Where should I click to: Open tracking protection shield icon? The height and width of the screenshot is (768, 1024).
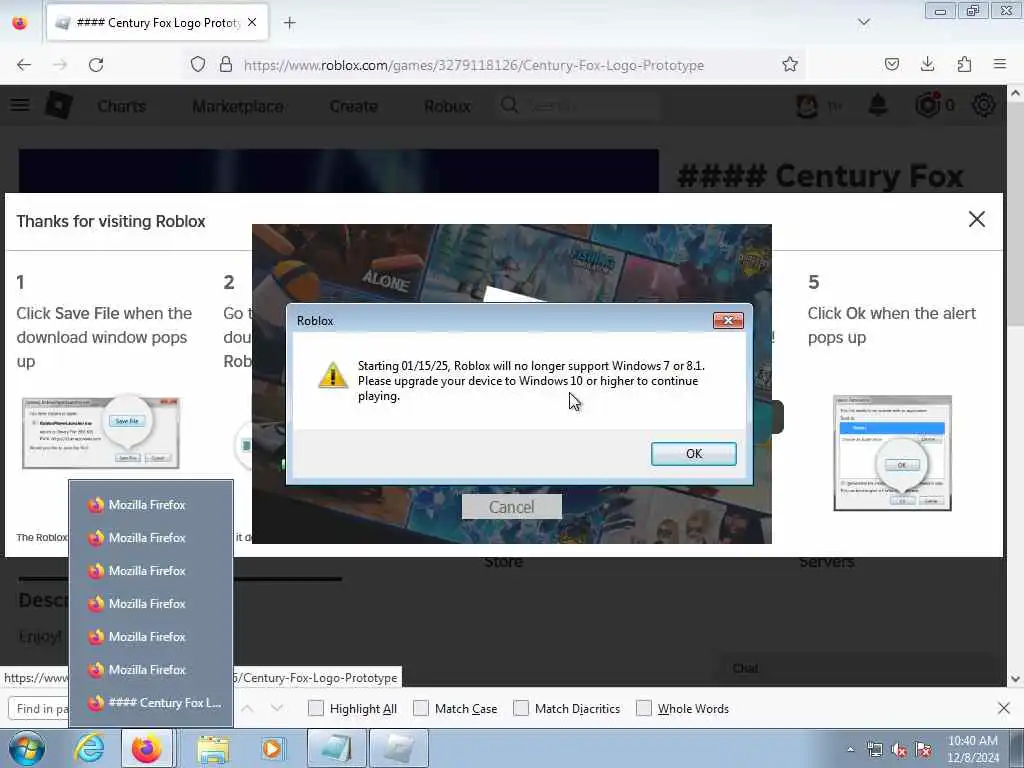pyautogui.click(x=198, y=65)
